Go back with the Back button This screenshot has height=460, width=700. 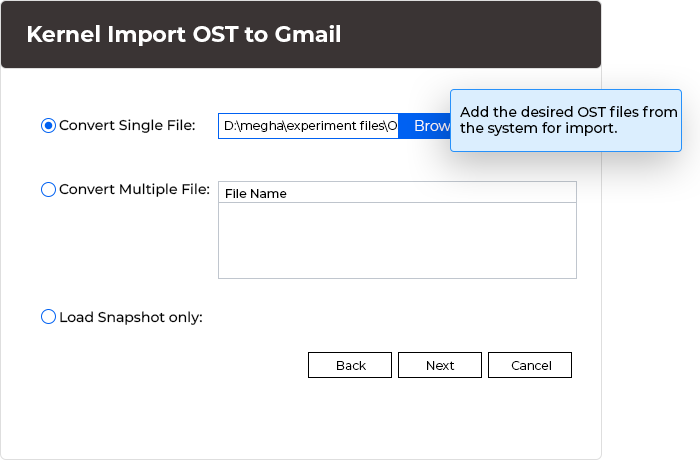(x=350, y=365)
